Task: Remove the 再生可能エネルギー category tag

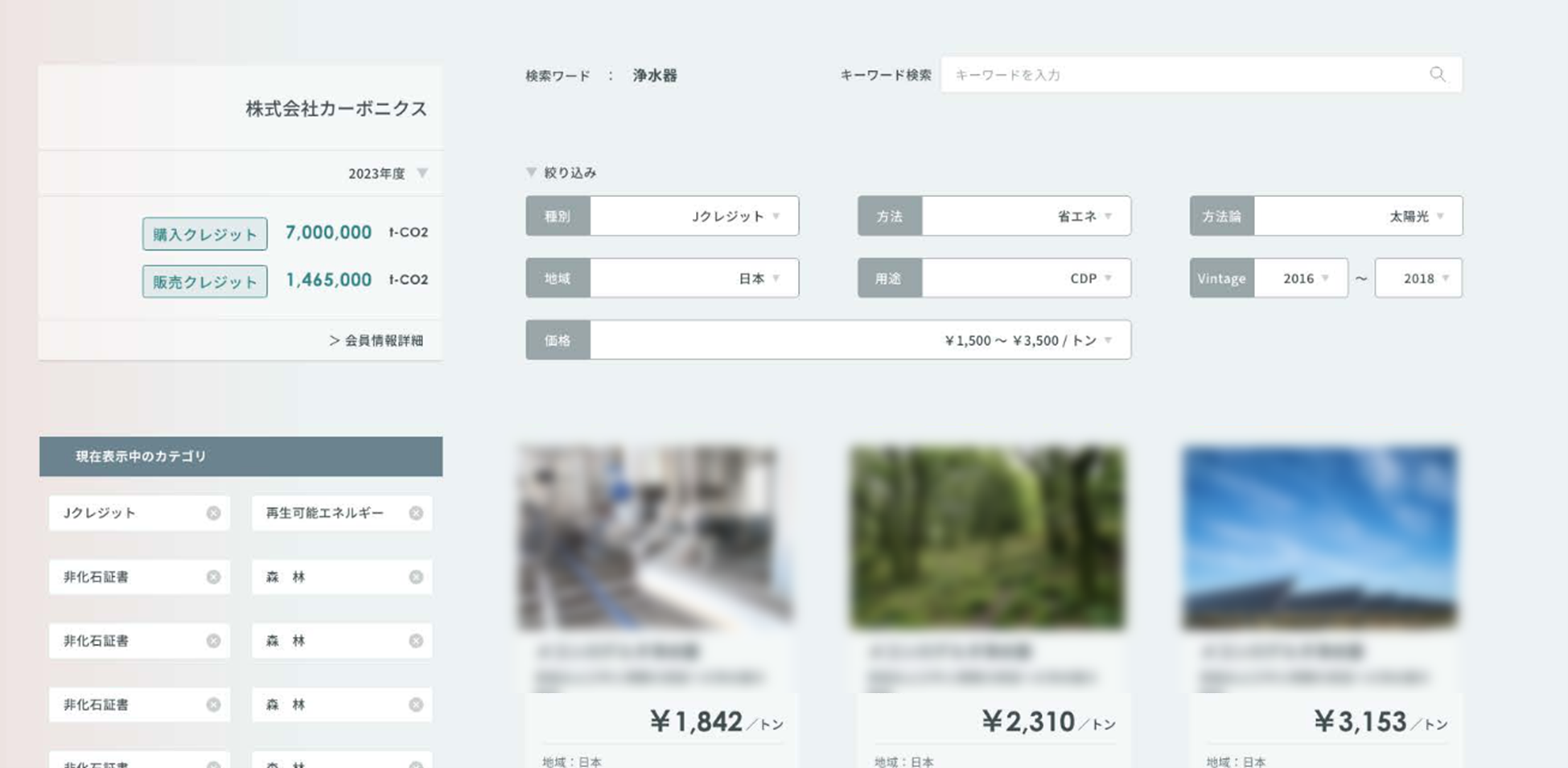Action: [x=416, y=513]
